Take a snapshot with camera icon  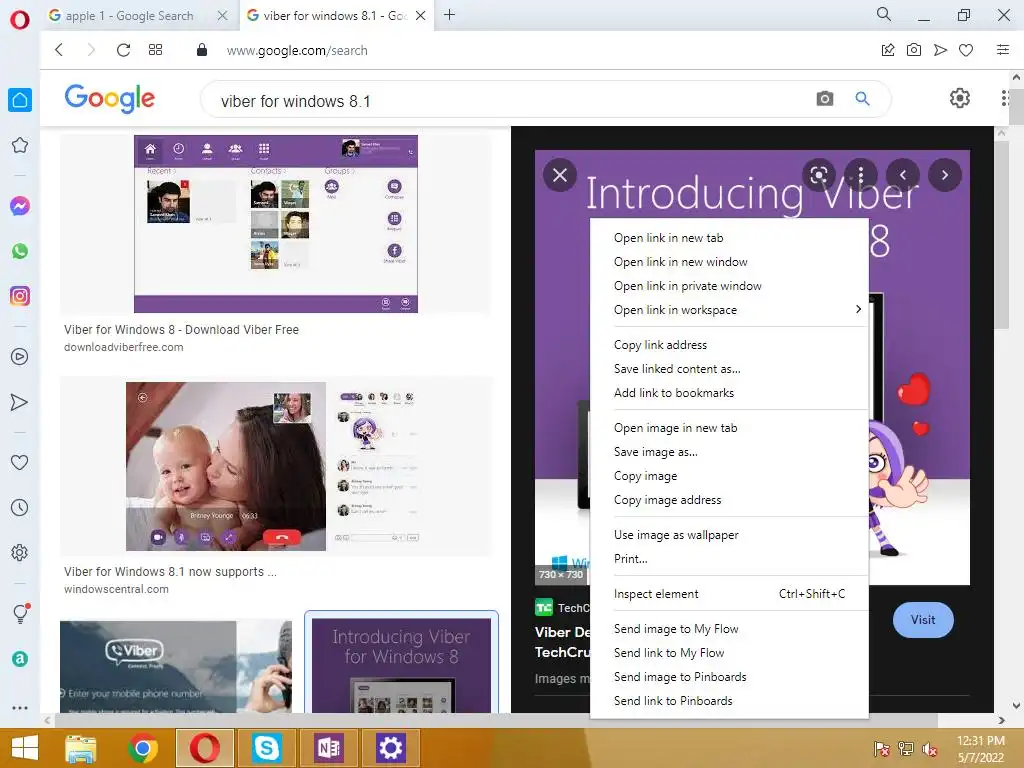click(x=914, y=50)
